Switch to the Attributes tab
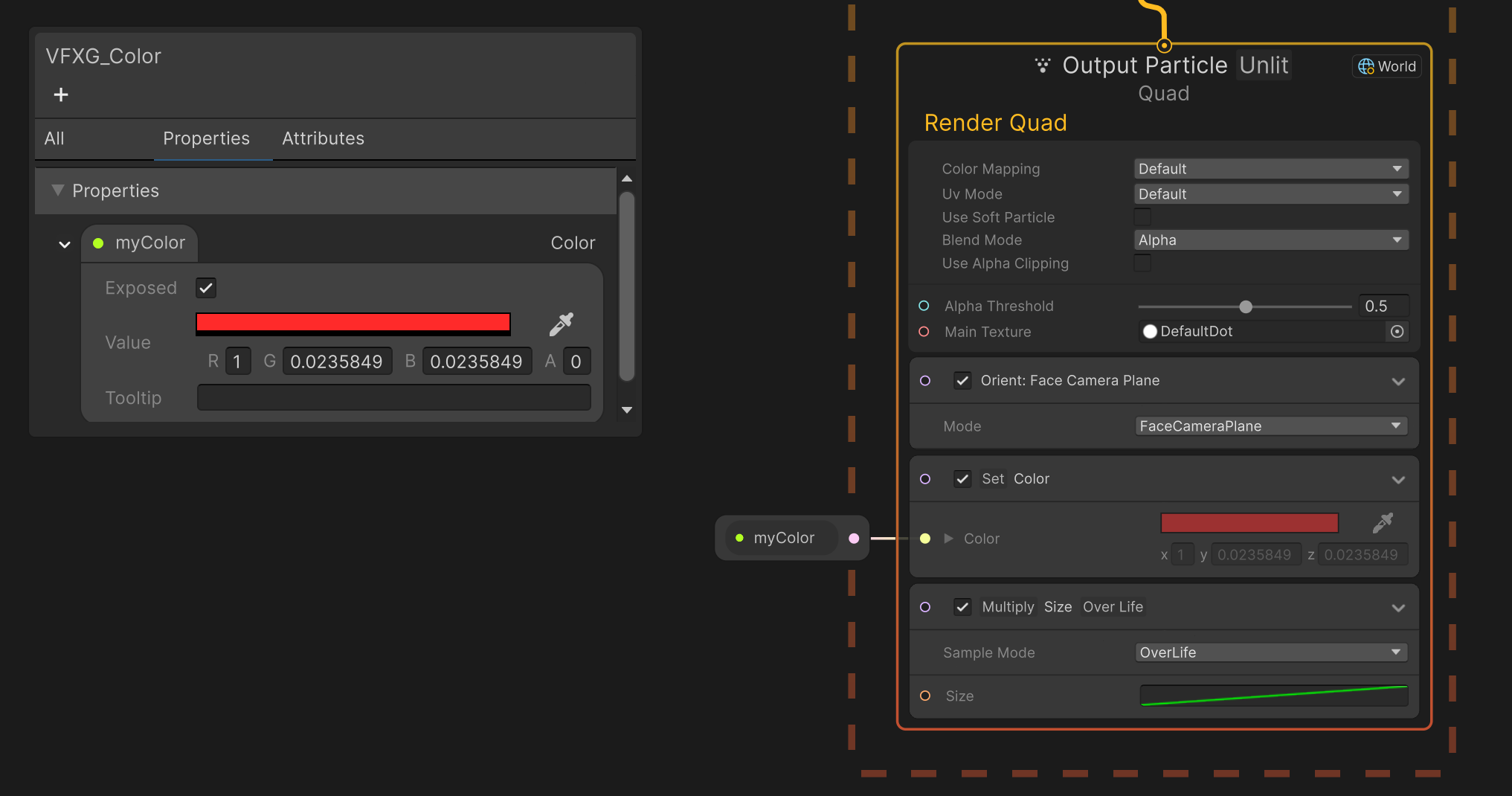The height and width of the screenshot is (796, 1512). coord(323,138)
